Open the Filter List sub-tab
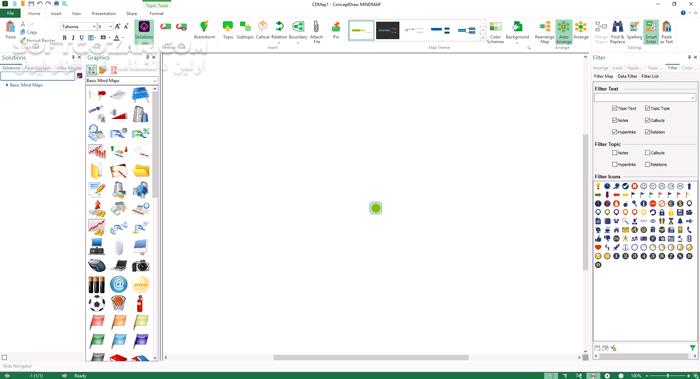The width and height of the screenshot is (700, 379). click(650, 76)
